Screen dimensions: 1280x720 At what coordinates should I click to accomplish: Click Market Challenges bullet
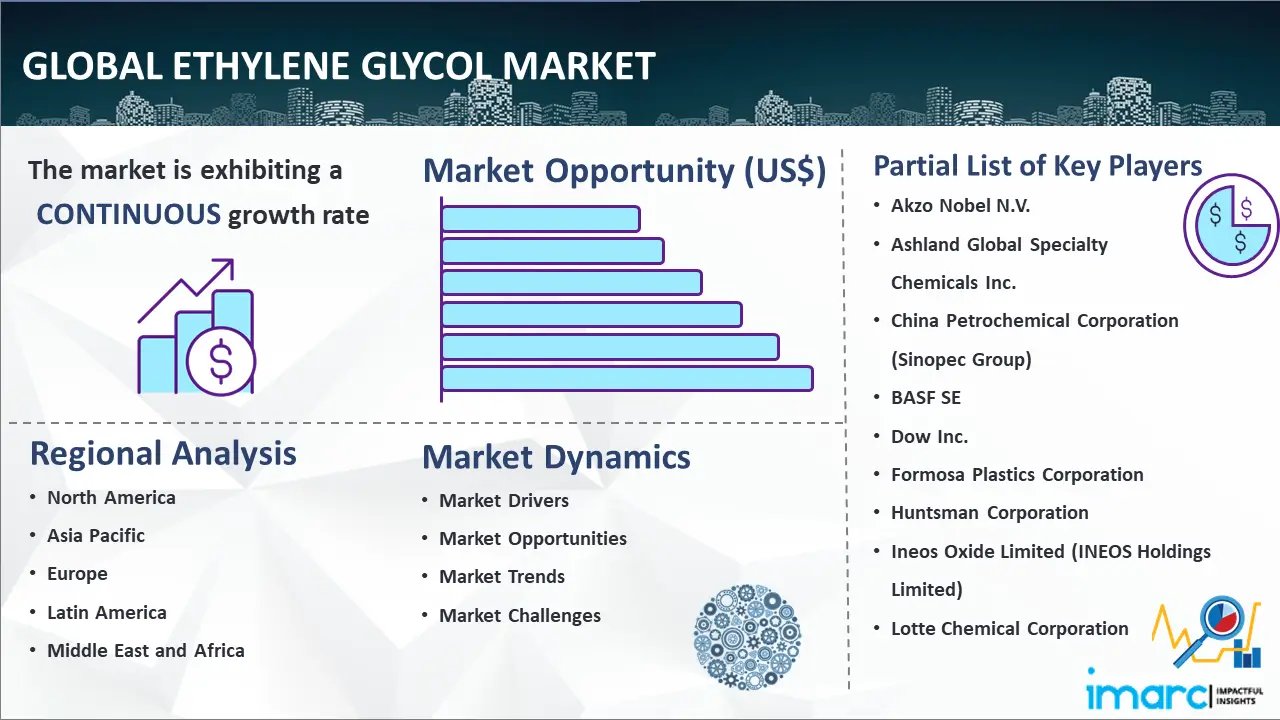point(520,616)
